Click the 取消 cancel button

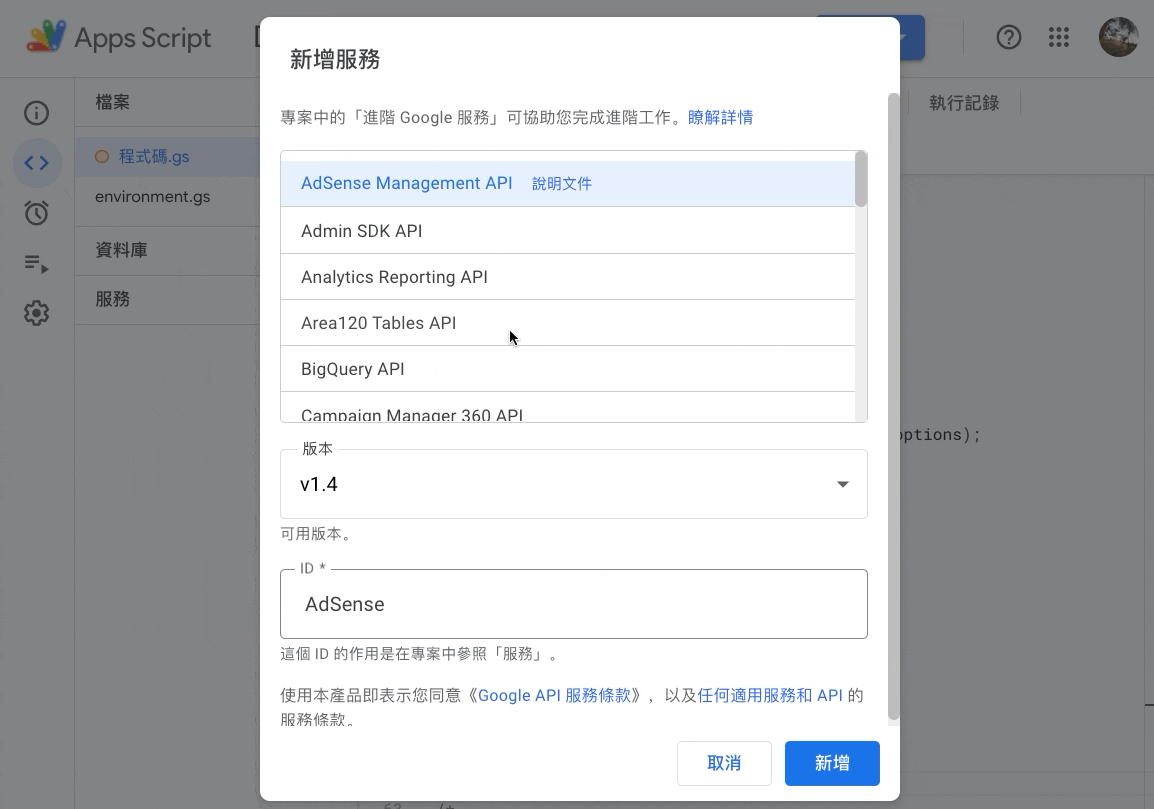[724, 763]
